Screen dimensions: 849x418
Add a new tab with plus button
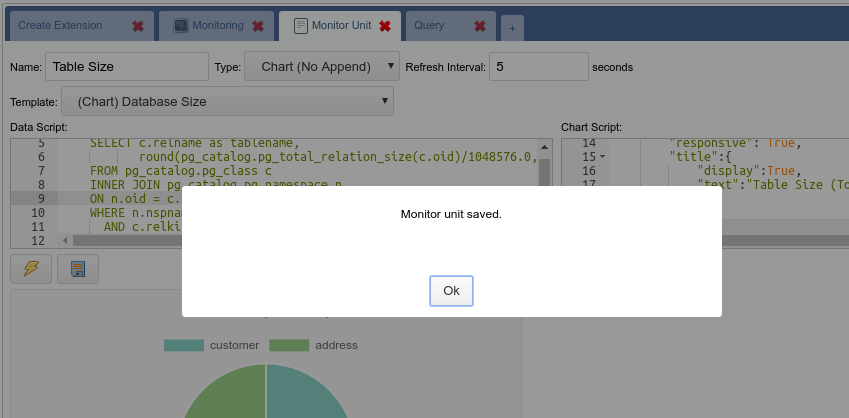(x=512, y=28)
